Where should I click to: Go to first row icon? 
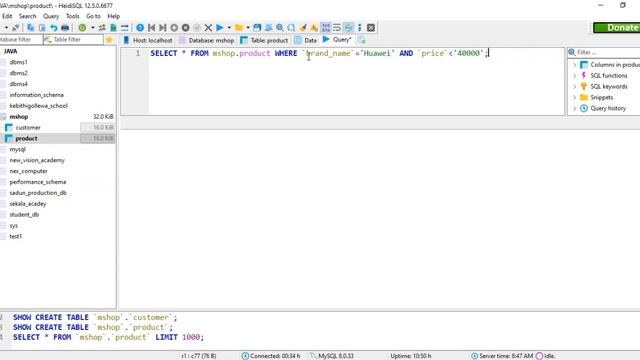click(x=151, y=28)
